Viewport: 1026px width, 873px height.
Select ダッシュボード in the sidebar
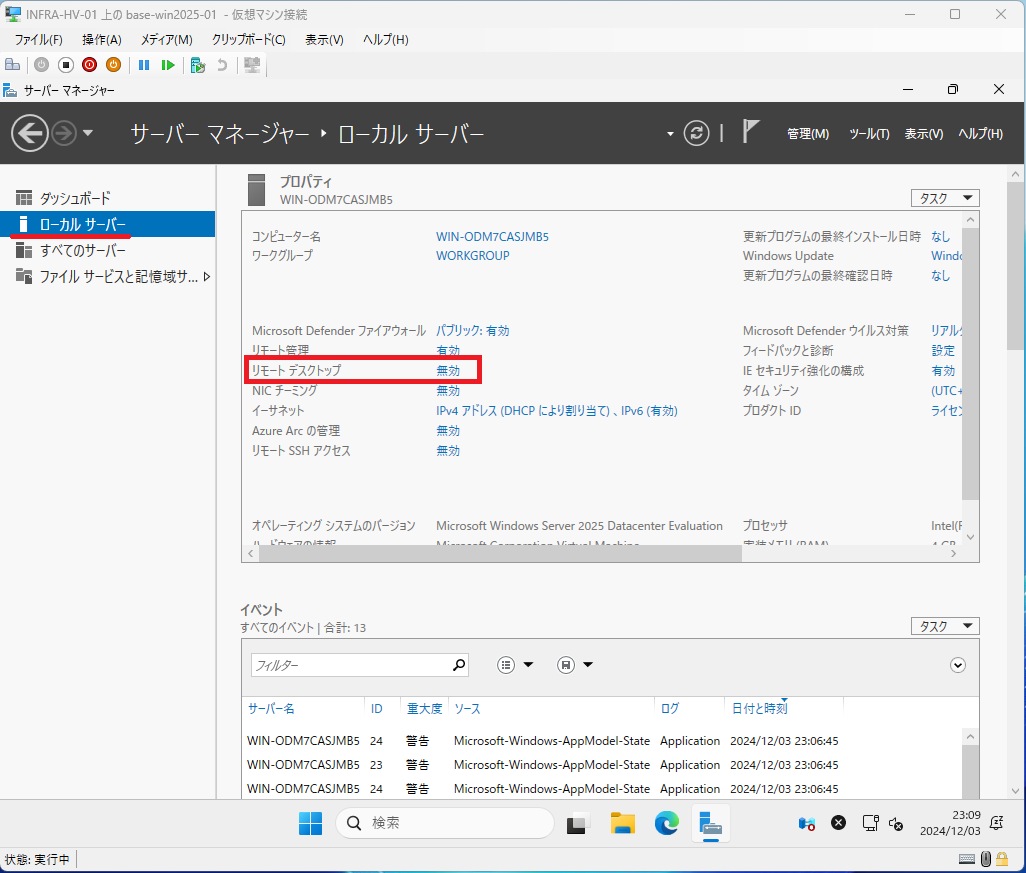coord(108,198)
